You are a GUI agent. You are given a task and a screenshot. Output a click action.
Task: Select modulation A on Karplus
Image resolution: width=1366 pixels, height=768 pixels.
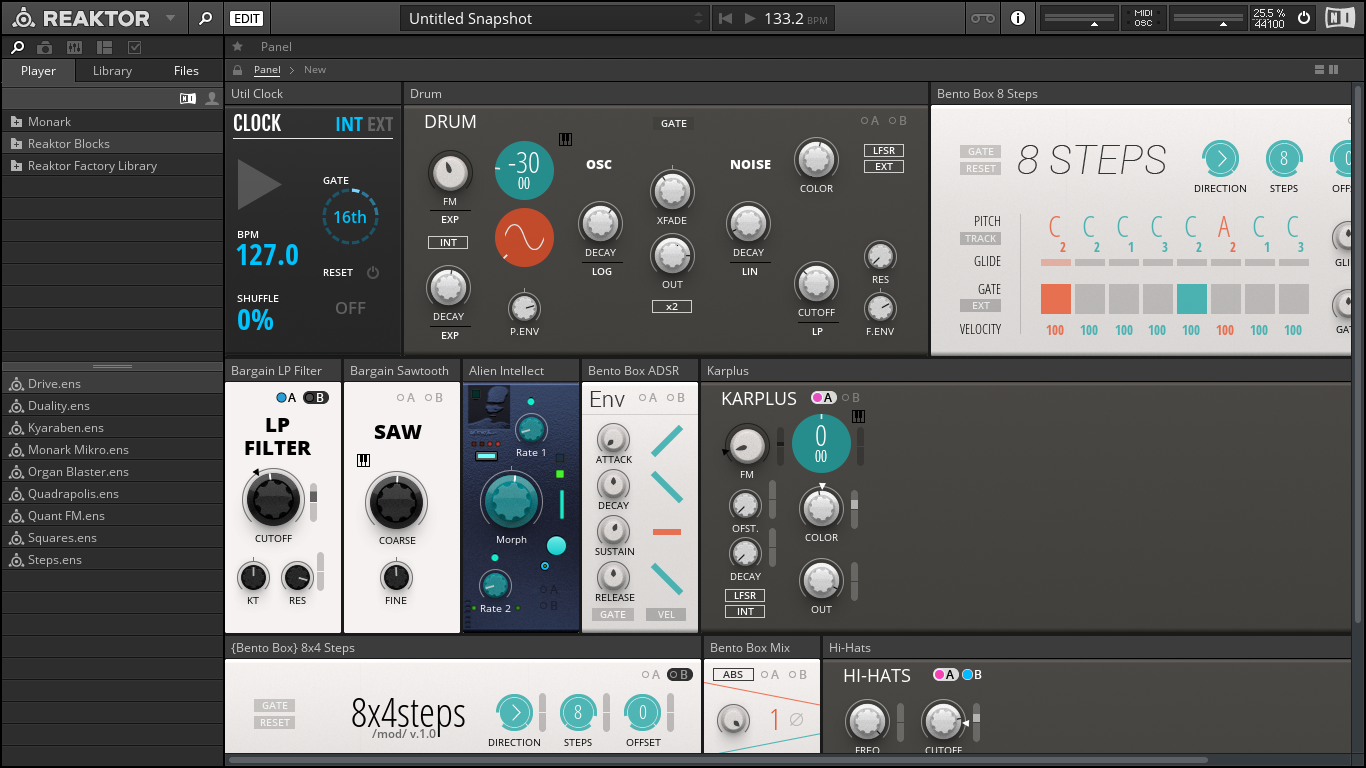pyautogui.click(x=823, y=398)
